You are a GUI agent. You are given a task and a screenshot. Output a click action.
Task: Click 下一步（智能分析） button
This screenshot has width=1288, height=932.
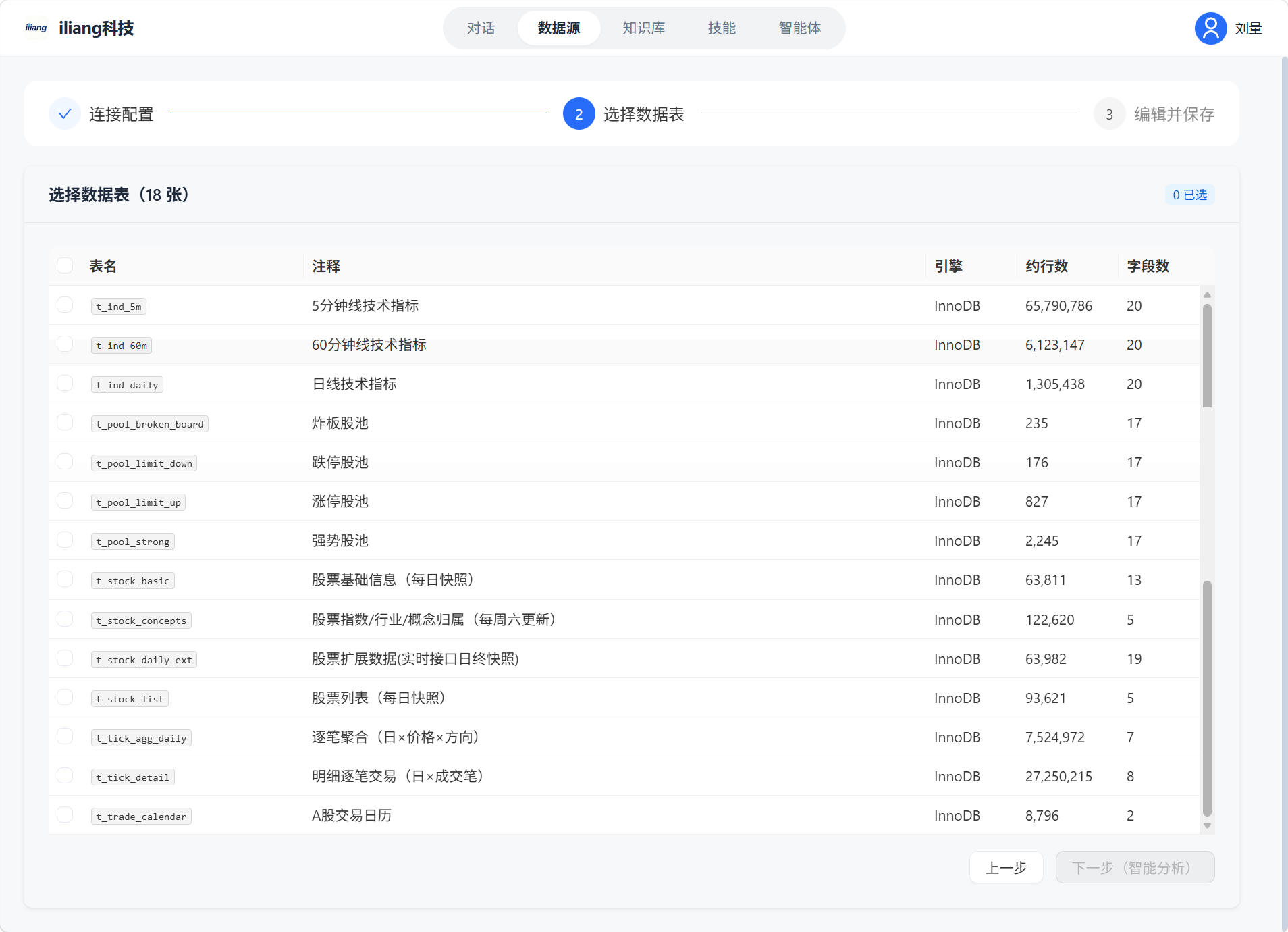[1135, 867]
